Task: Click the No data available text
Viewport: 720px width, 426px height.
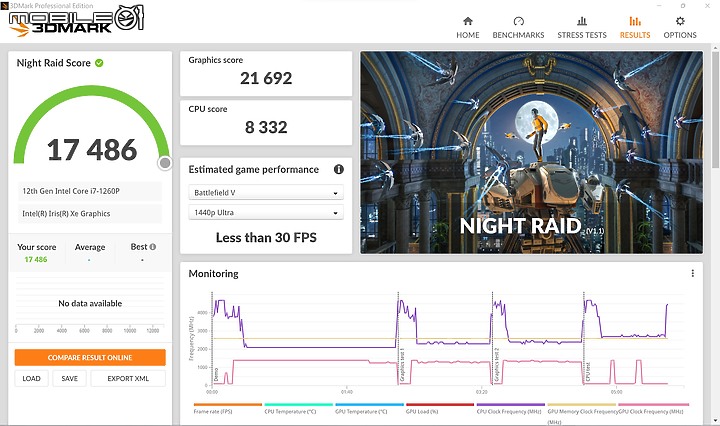Action: [x=90, y=303]
